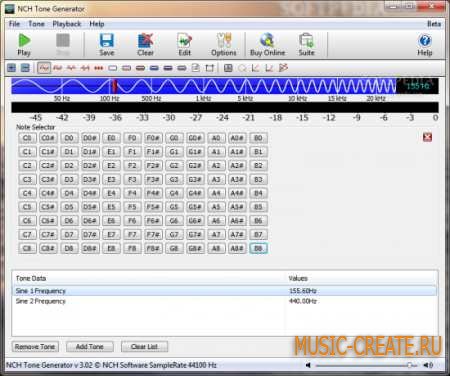This screenshot has width=450, height=376.
Task: Click the black level meter bar
Action: [x=225, y=107]
